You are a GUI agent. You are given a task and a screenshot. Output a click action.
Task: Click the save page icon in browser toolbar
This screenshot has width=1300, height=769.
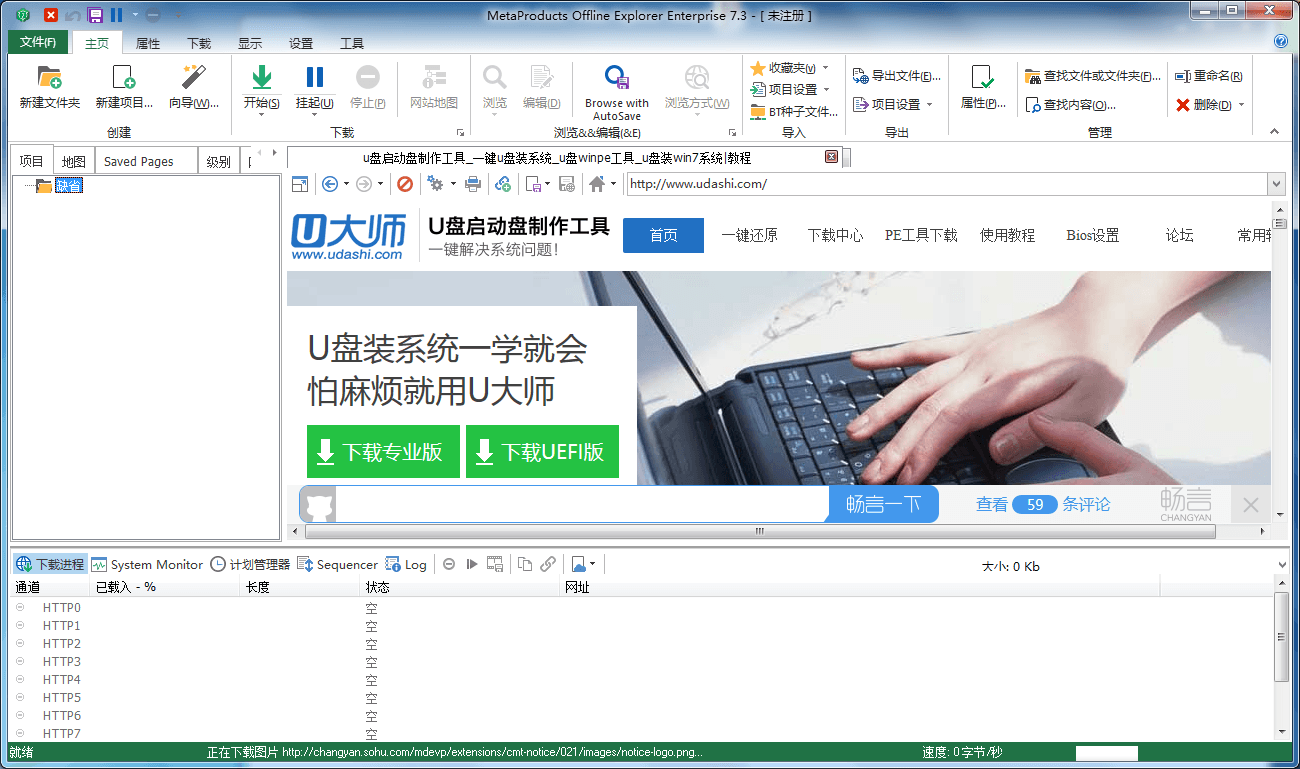tap(567, 184)
